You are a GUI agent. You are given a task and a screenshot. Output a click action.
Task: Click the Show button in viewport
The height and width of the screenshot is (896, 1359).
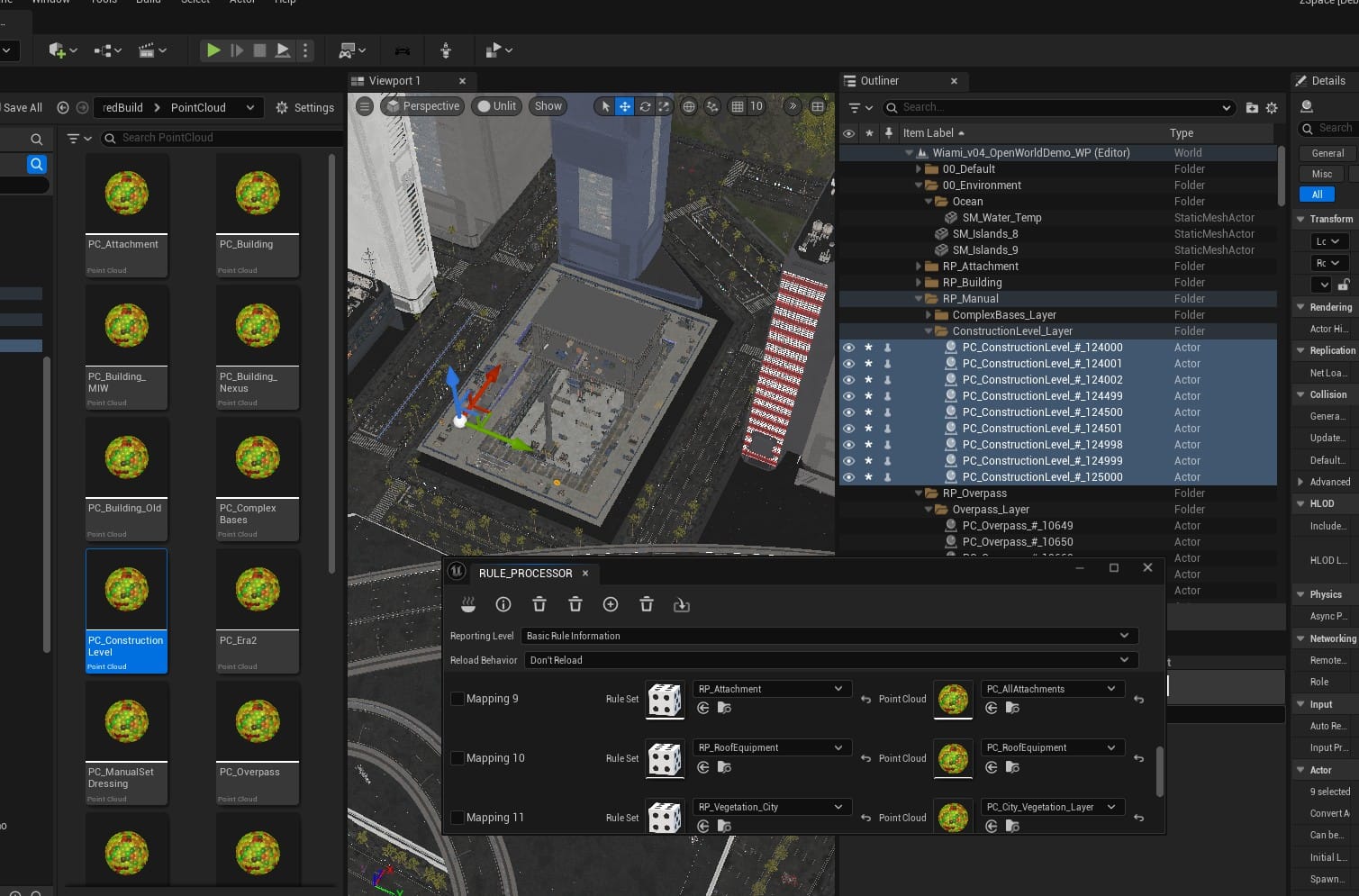(548, 106)
